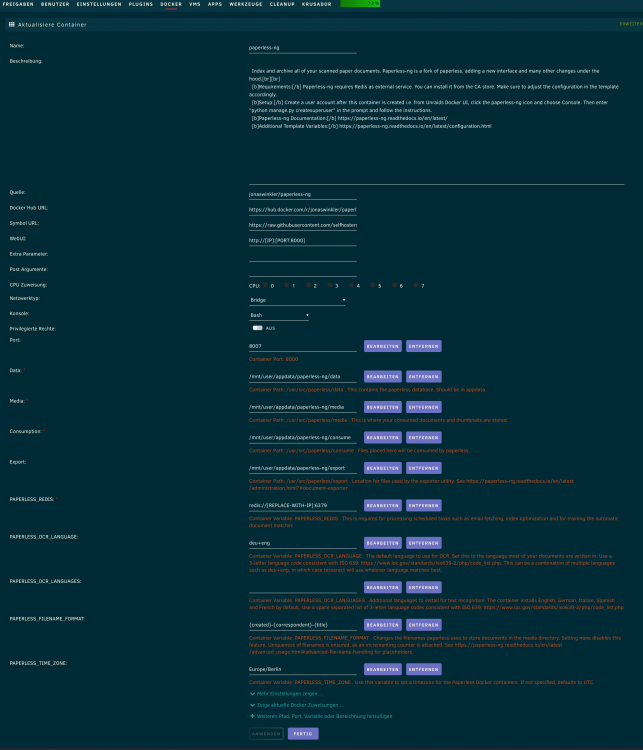Click Entfernen for the Consumption path
The image size is (643, 750).
coord(424,438)
